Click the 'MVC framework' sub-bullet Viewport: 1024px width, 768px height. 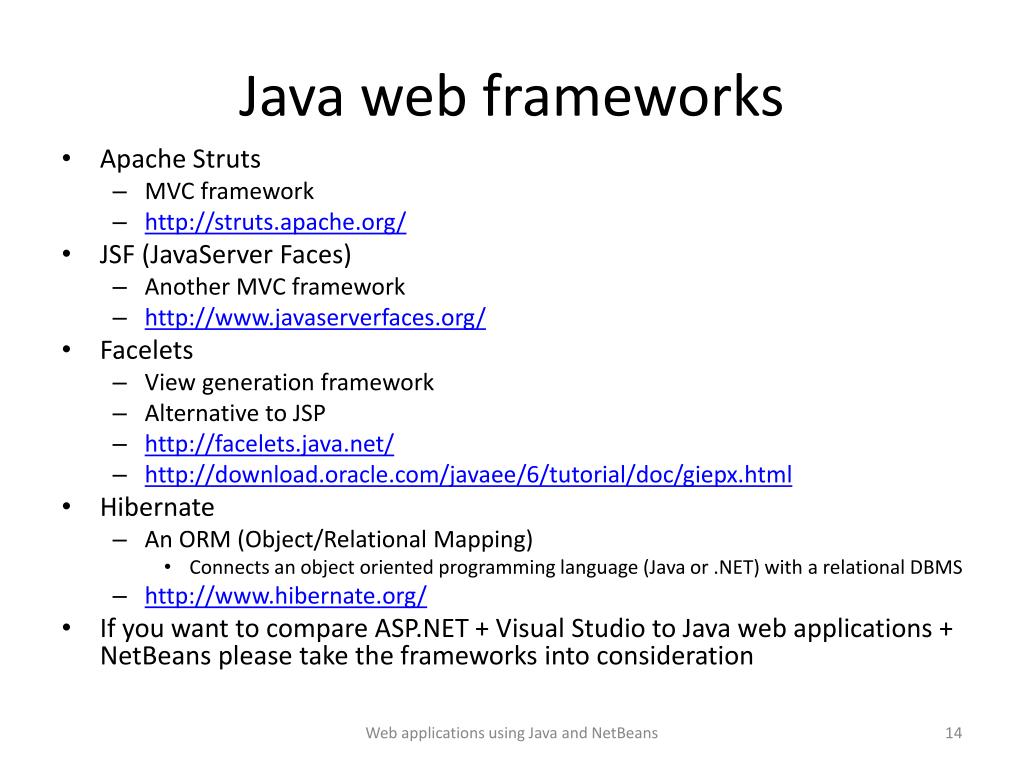229,191
